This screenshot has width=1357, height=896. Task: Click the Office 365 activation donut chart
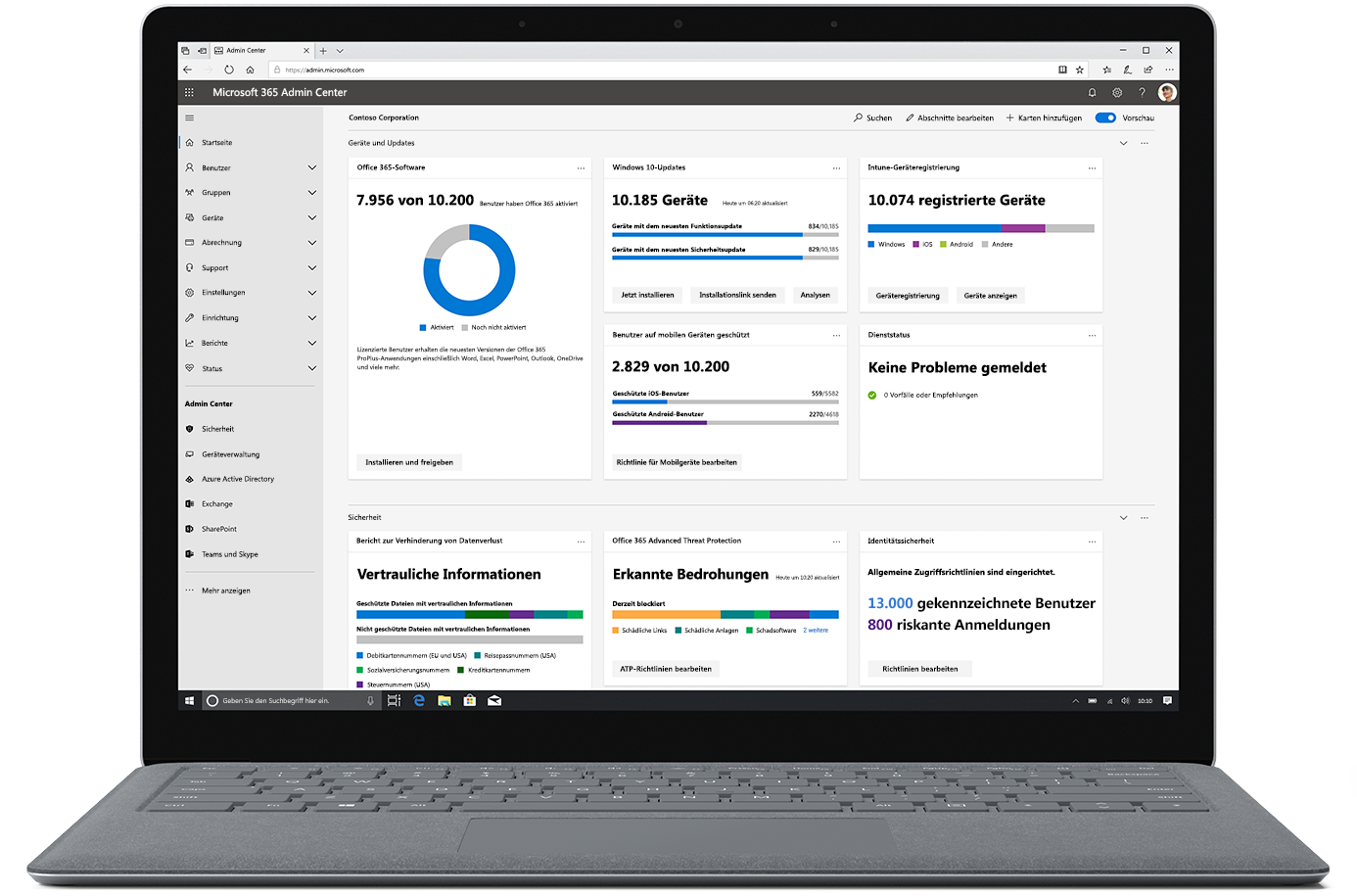[469, 270]
